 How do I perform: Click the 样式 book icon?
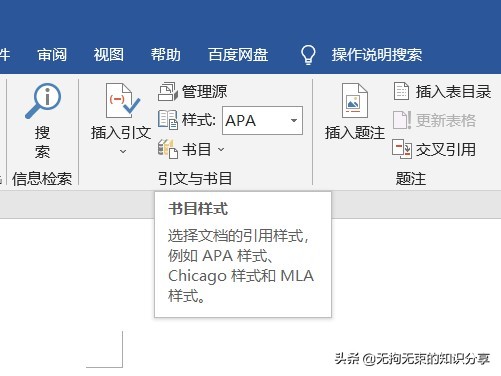168,120
